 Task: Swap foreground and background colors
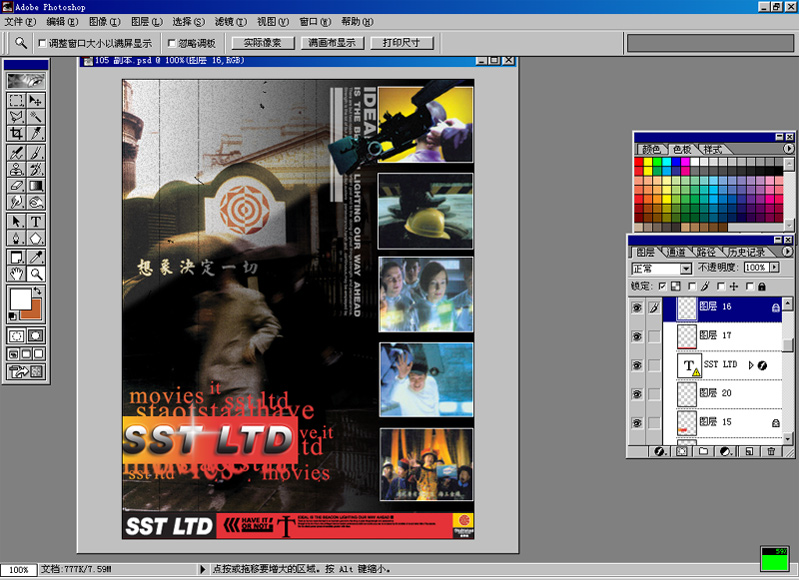(38, 291)
